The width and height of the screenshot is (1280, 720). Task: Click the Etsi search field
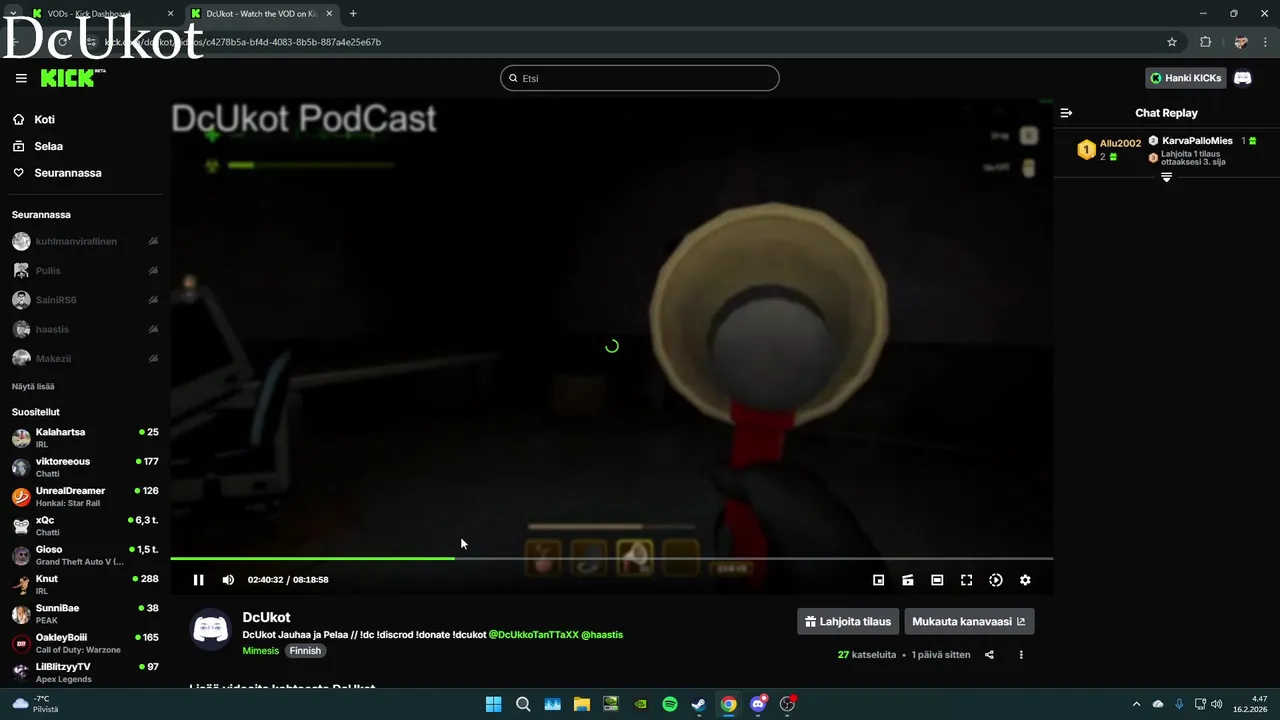pyautogui.click(x=640, y=78)
